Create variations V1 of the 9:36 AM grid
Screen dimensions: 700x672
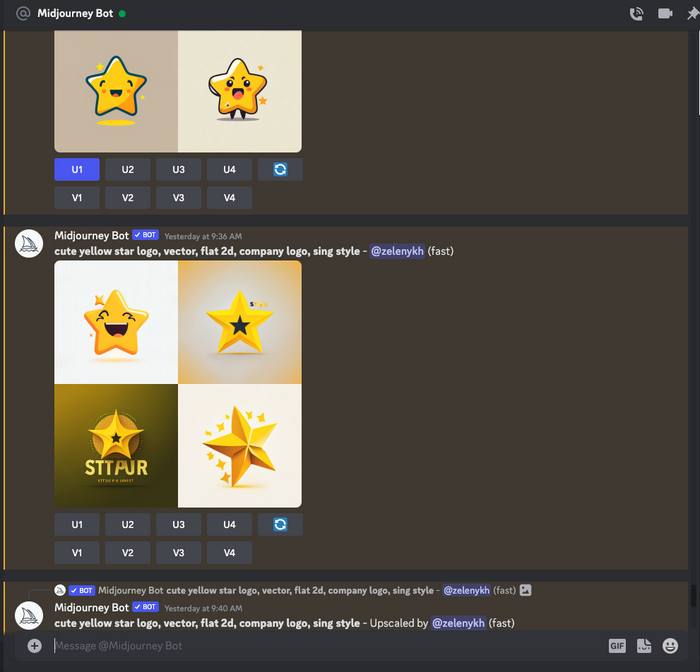click(x=77, y=553)
